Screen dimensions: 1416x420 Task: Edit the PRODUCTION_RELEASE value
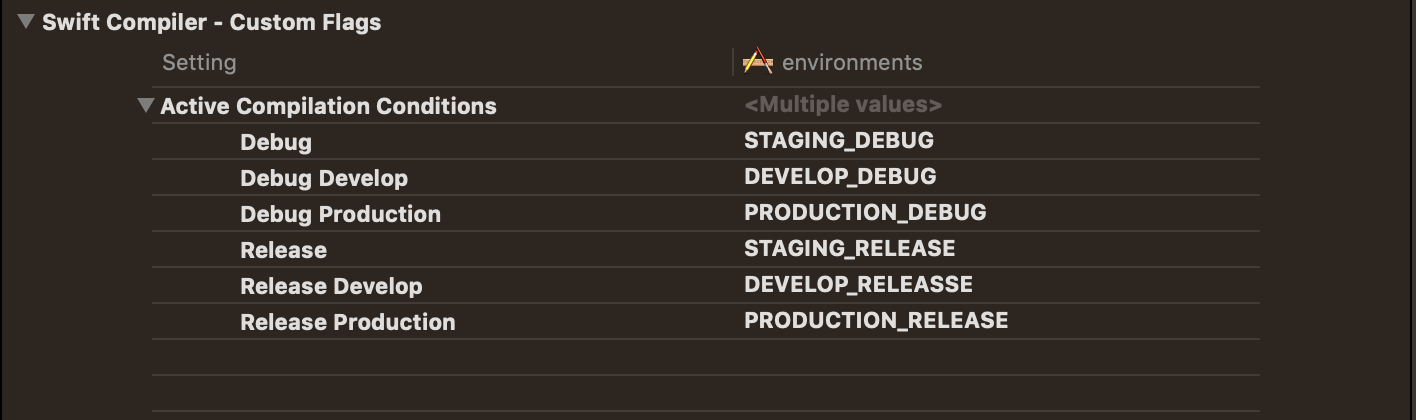click(x=876, y=320)
